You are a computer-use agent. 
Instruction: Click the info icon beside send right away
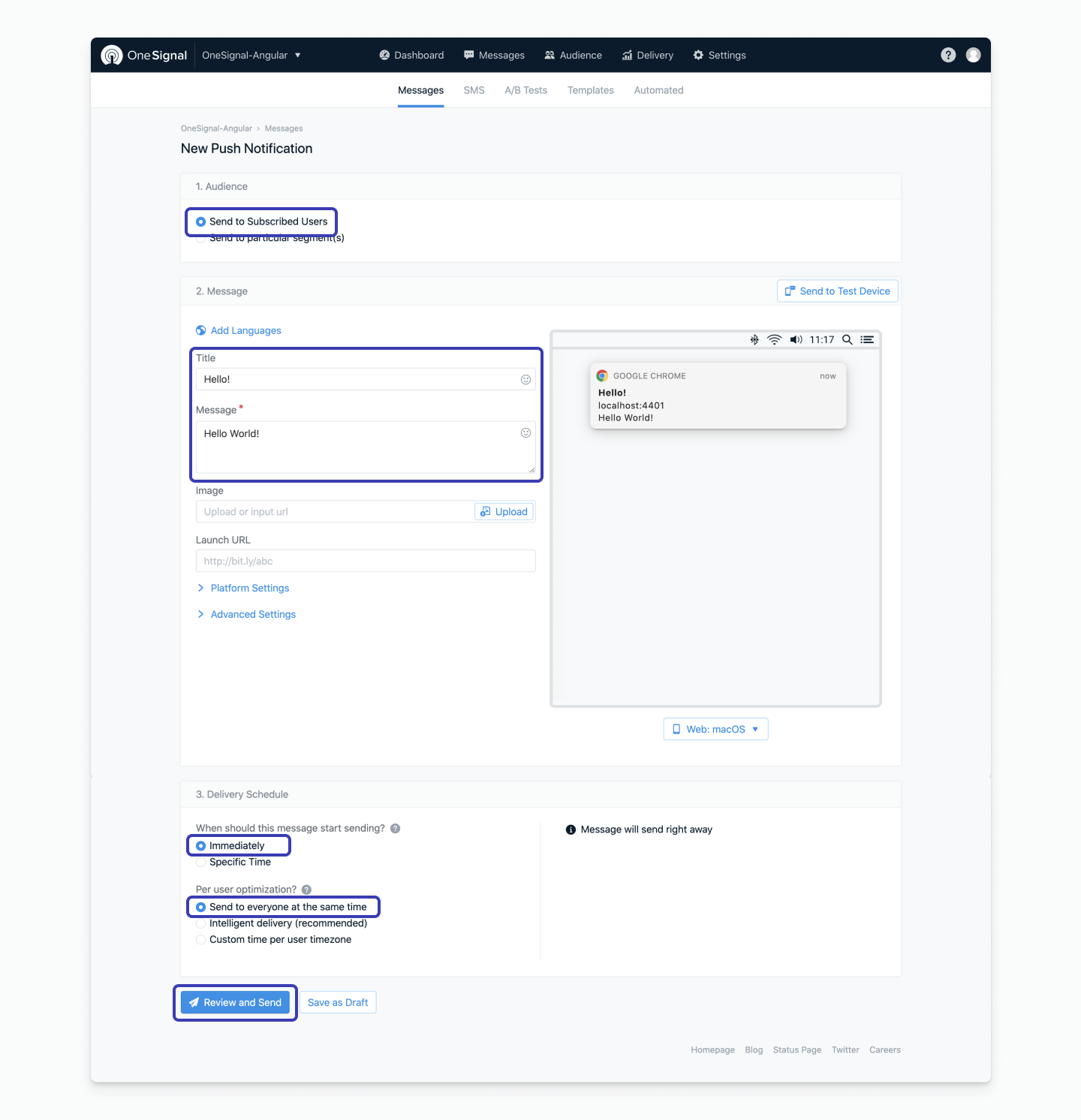(x=571, y=829)
